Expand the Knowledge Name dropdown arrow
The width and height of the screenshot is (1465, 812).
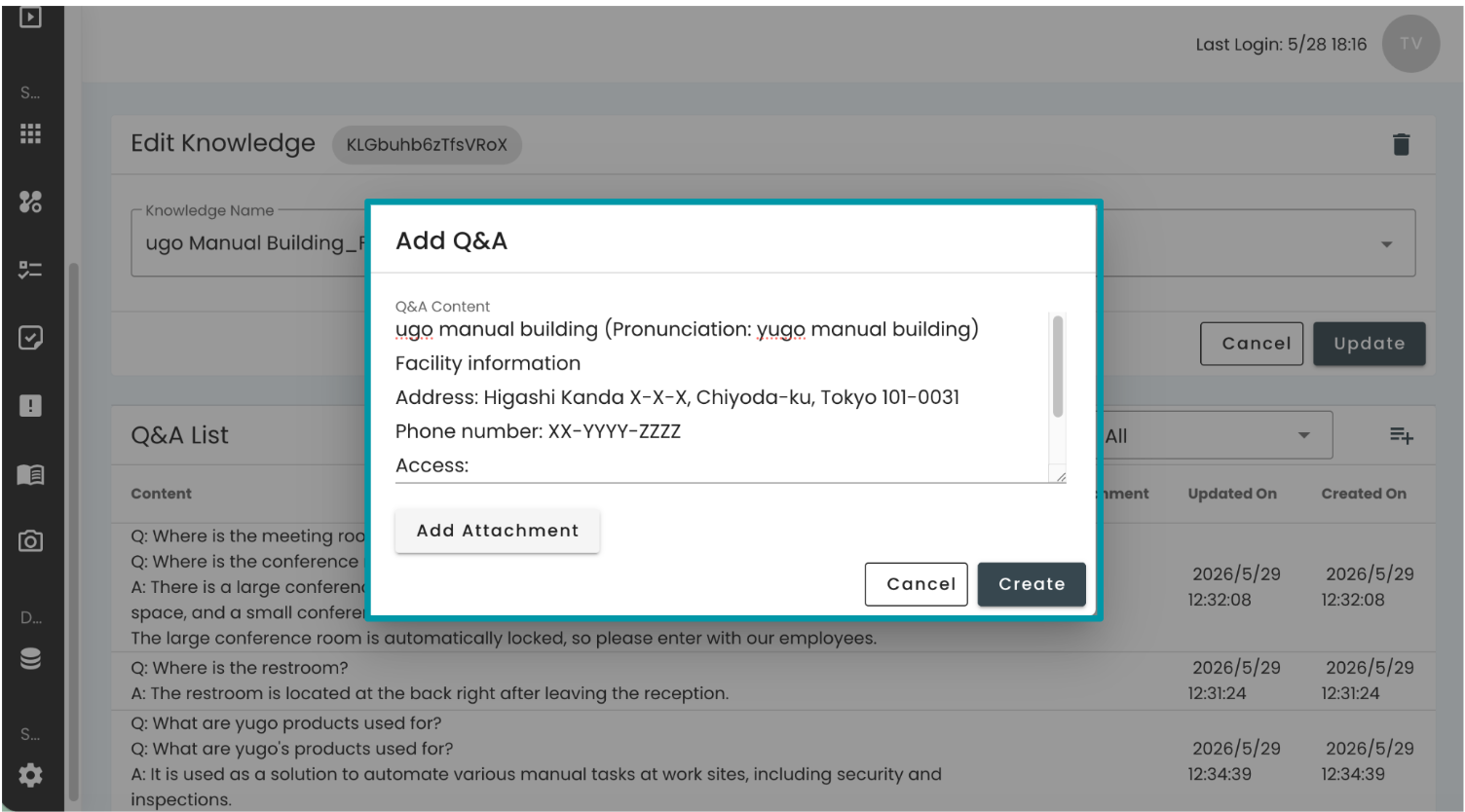[x=1386, y=244]
